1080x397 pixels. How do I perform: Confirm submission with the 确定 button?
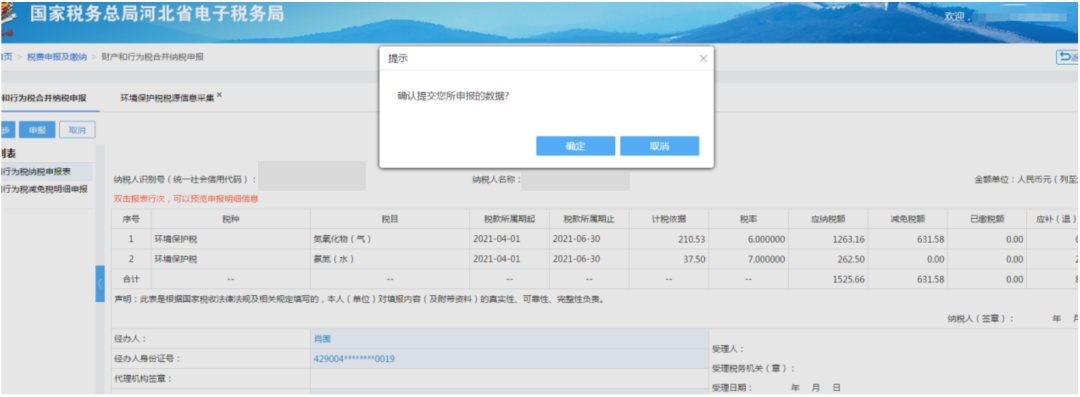[x=575, y=146]
